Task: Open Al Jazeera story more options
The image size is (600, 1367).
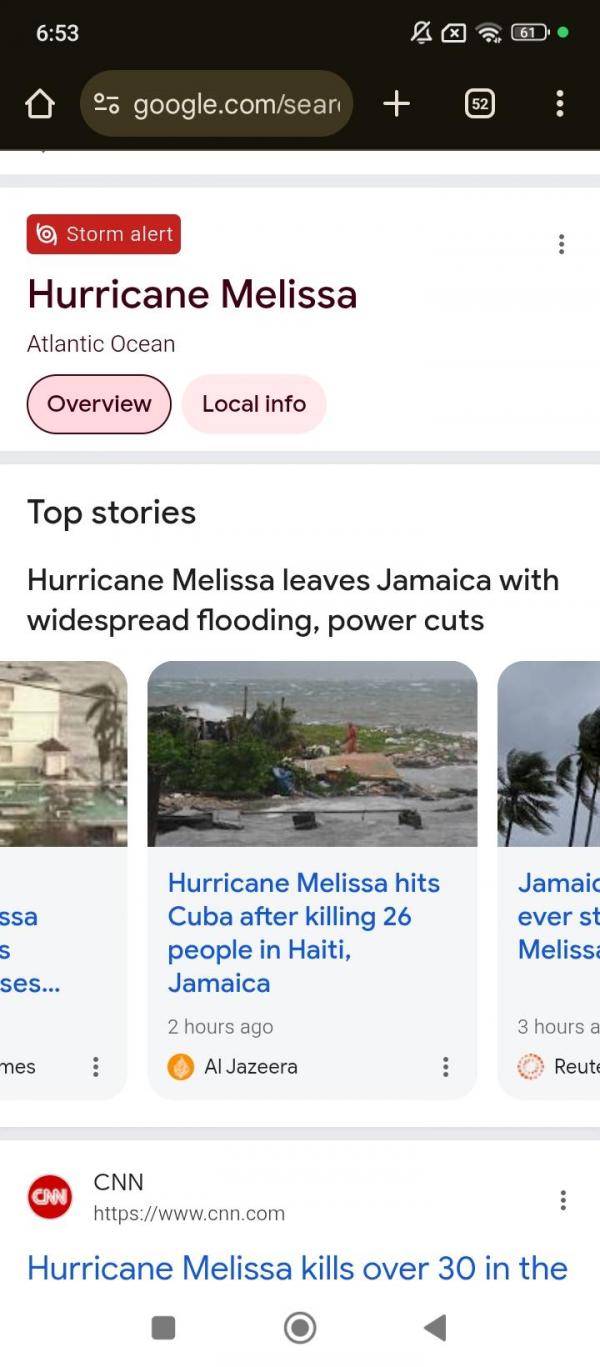Action: (445, 1067)
